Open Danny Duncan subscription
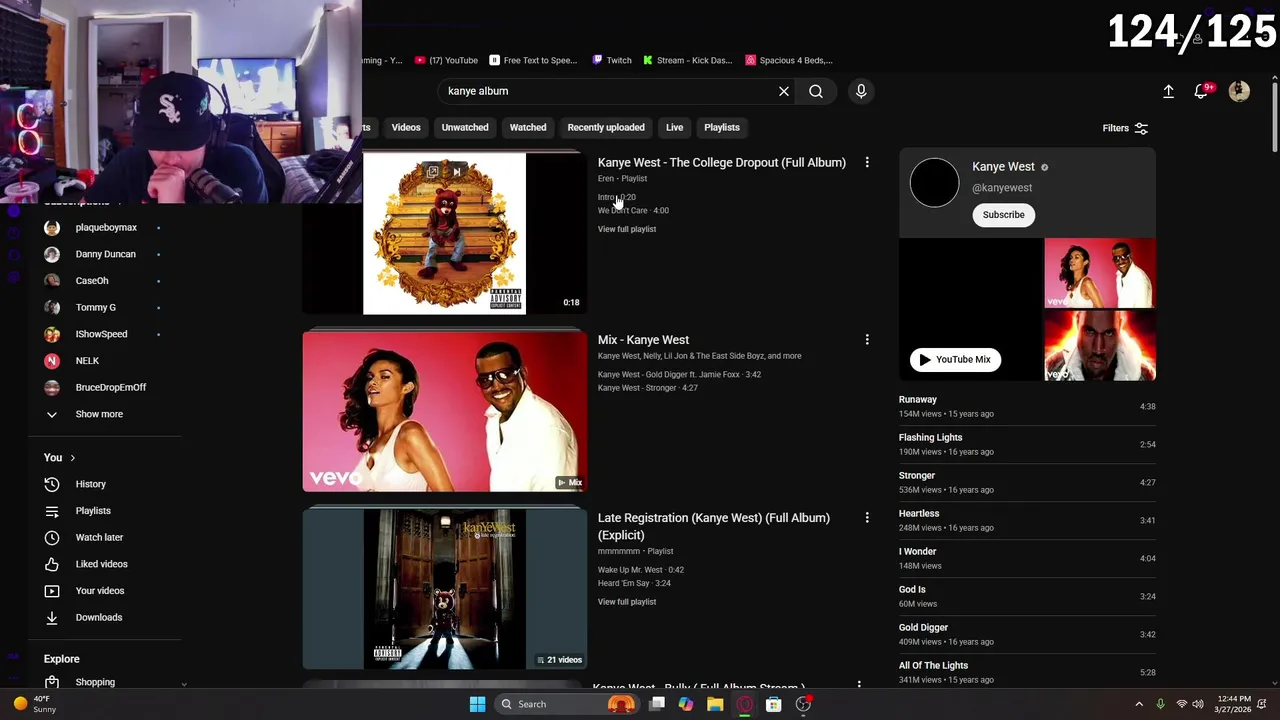This screenshot has width=1280, height=720. click(x=104, y=254)
